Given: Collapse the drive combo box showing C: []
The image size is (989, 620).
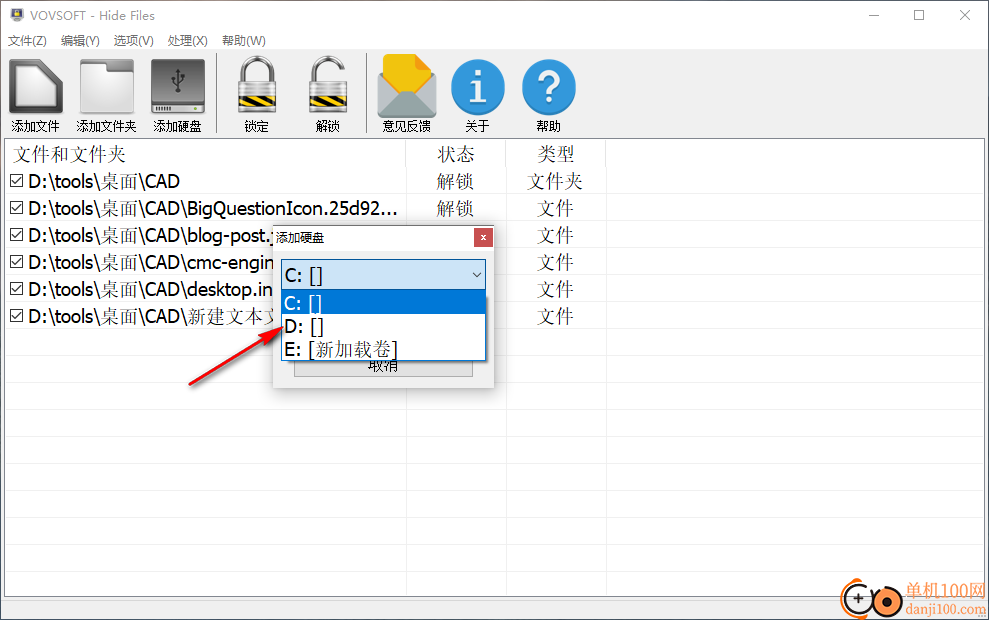Looking at the screenshot, I should coord(383,275).
